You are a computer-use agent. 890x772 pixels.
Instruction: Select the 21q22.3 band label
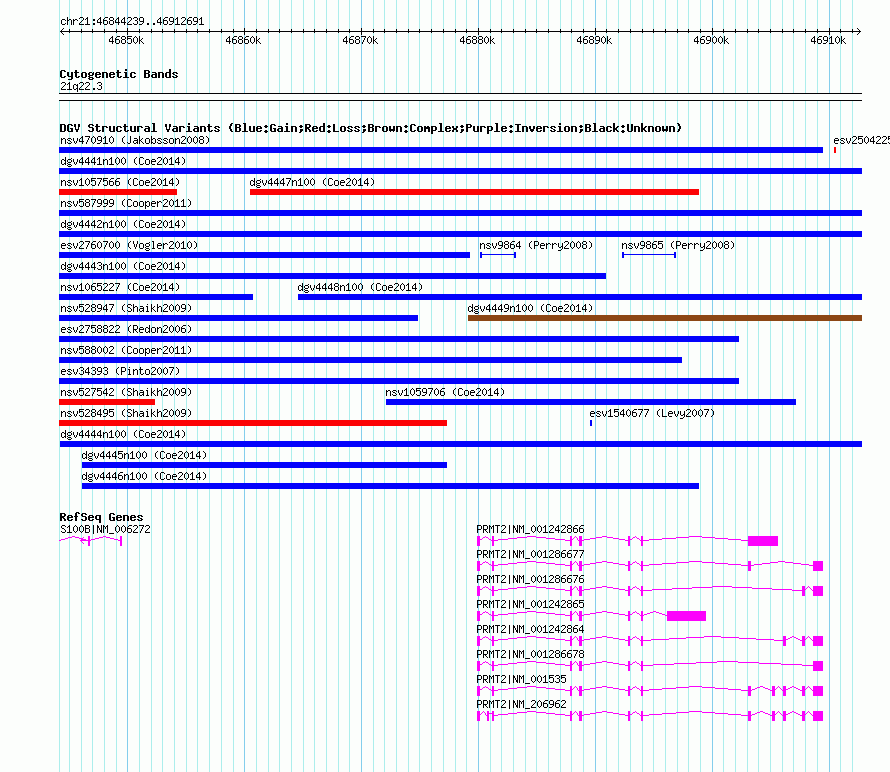pos(81,86)
